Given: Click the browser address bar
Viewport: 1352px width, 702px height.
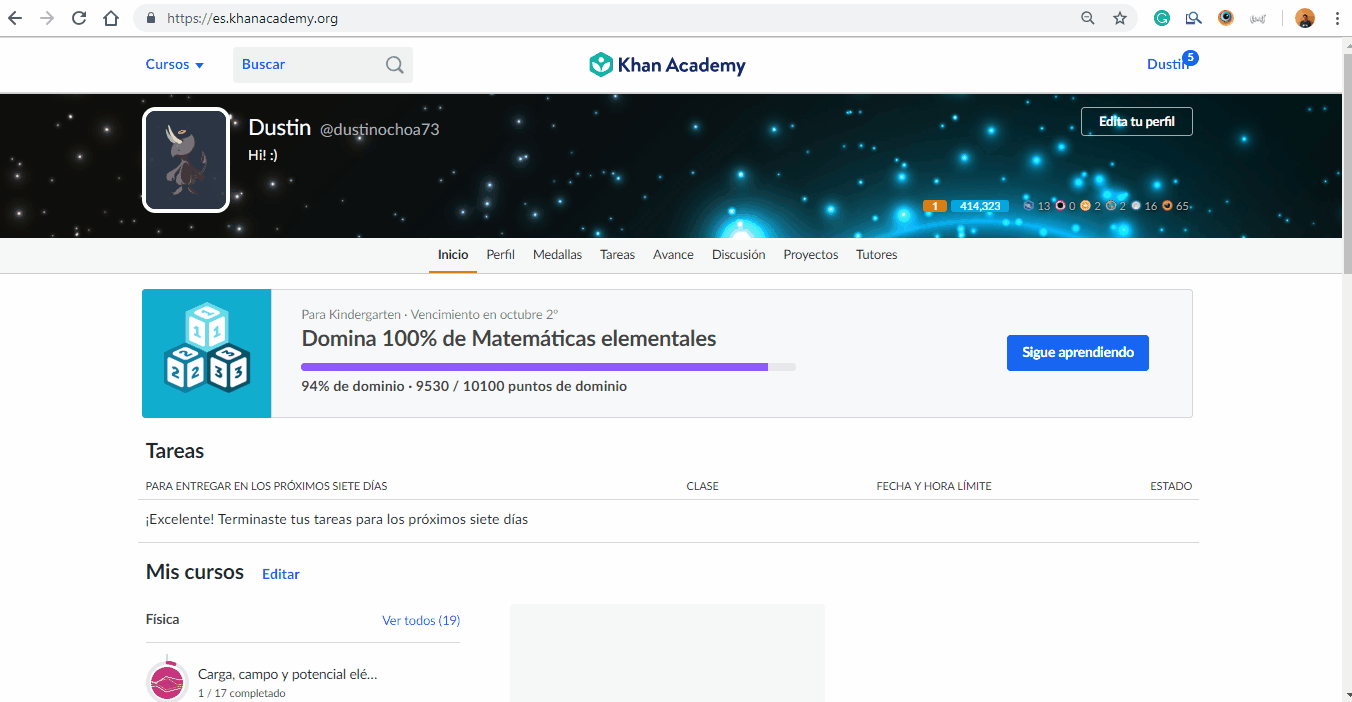Looking at the screenshot, I should [x=400, y=17].
